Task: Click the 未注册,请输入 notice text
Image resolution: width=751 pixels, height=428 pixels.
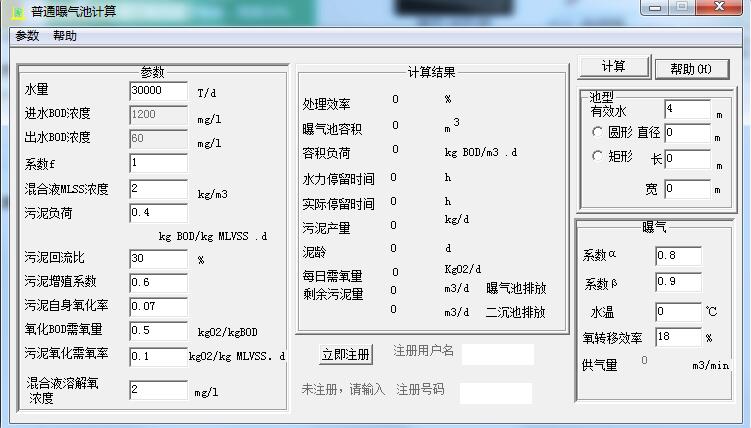Action: click(343, 389)
